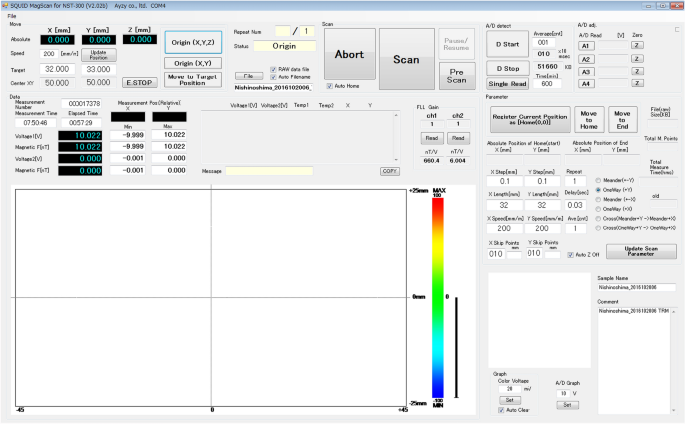Click the Comment text area

(x=634, y=360)
